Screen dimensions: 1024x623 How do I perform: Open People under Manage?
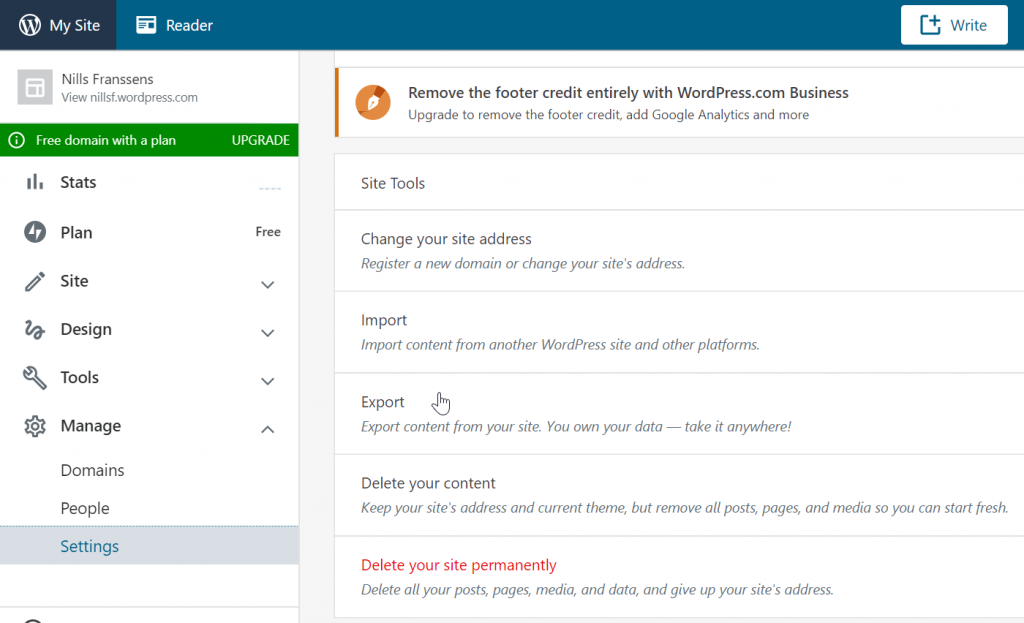[85, 508]
